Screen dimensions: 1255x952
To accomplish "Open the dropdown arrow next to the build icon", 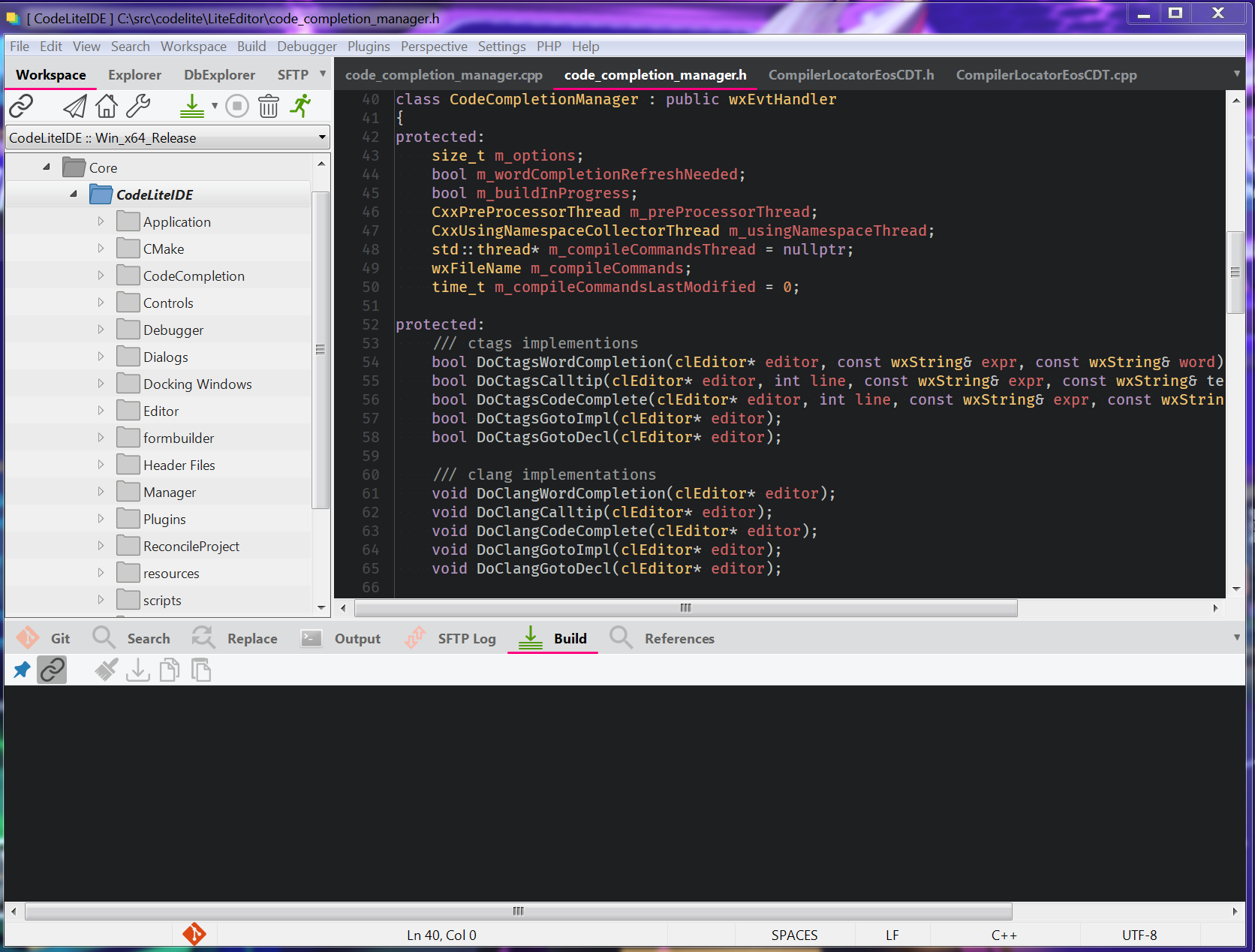I will (x=214, y=106).
